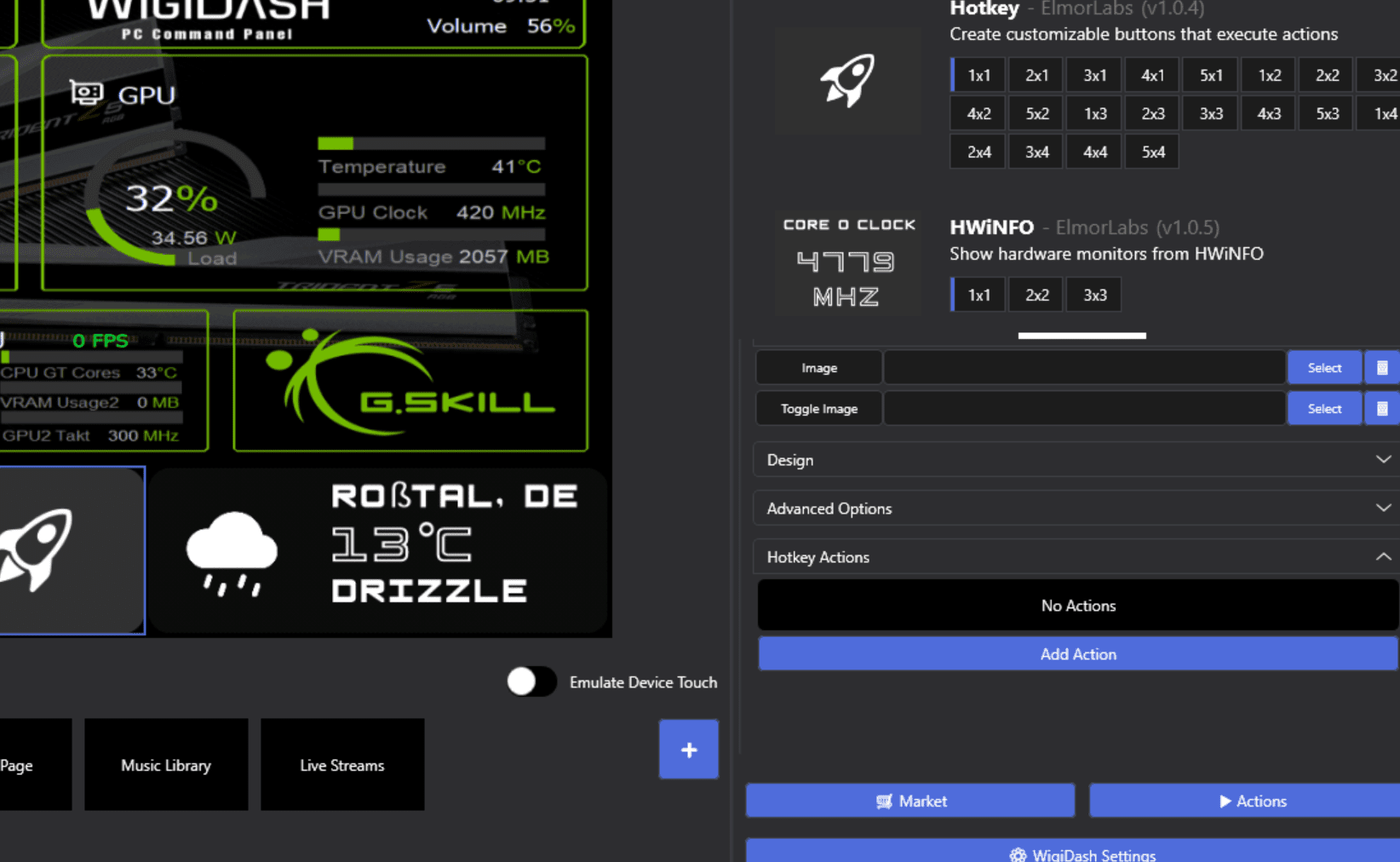Choose Hotkey widget size 3x1
Image resolution: width=1400 pixels, height=862 pixels.
click(1094, 75)
